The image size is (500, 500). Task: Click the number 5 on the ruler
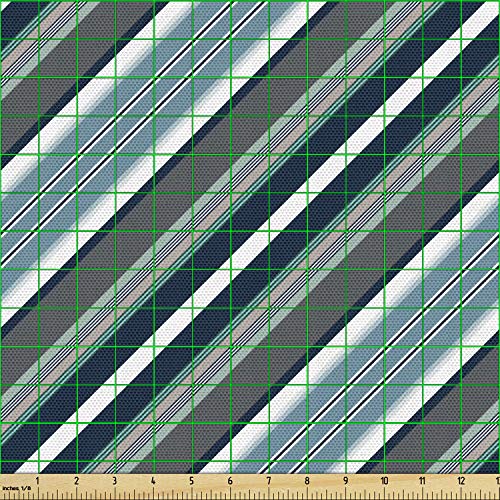point(192,481)
